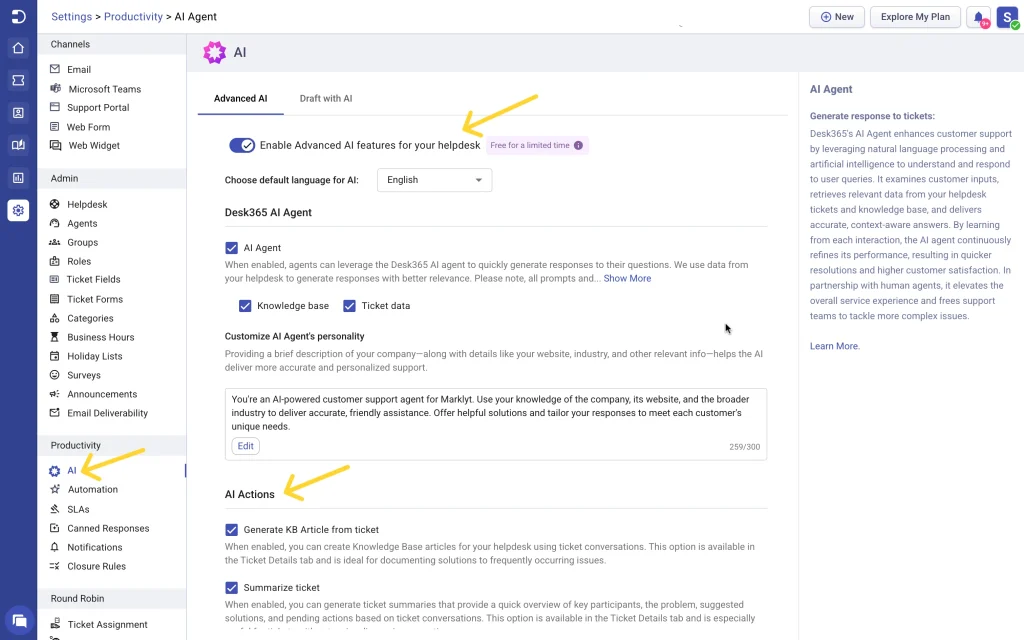
Task: Open Email Deliverability settings
Action: 107,413
